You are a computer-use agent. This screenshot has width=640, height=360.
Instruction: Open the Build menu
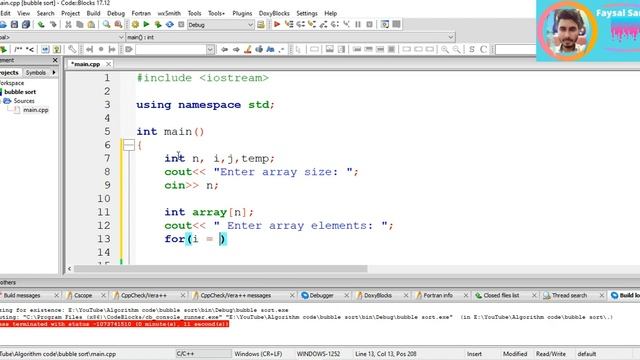93,13
